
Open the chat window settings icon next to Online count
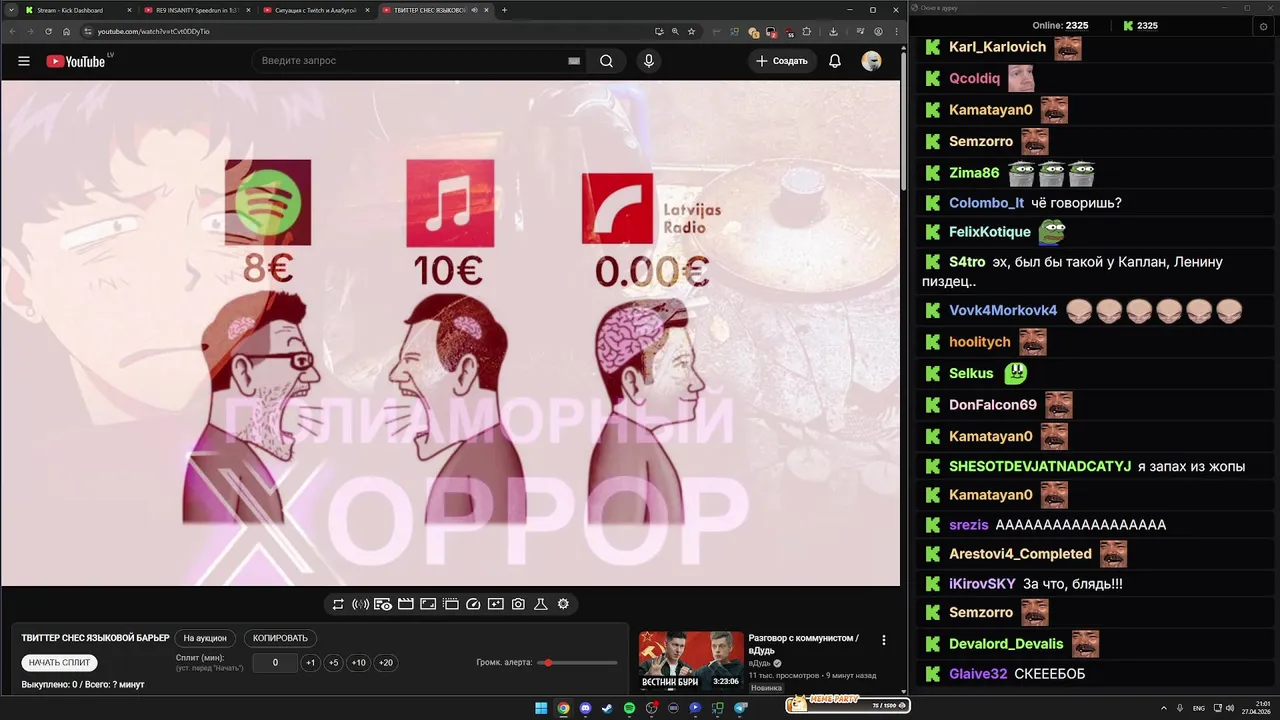[x=1263, y=26]
